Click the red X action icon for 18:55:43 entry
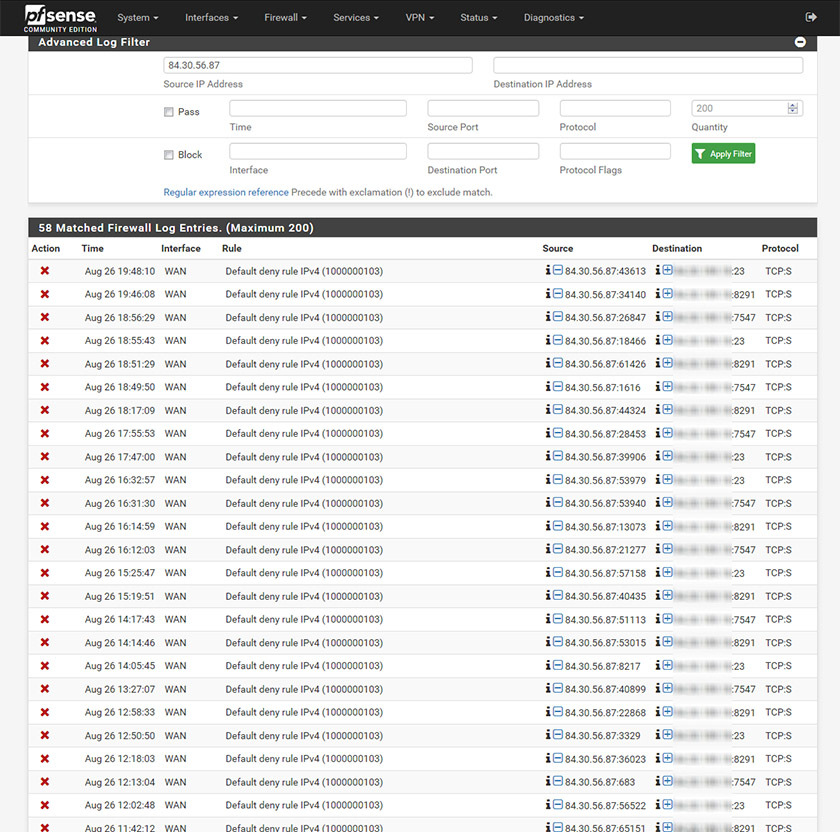Image resolution: width=840 pixels, height=832 pixels. pos(45,340)
